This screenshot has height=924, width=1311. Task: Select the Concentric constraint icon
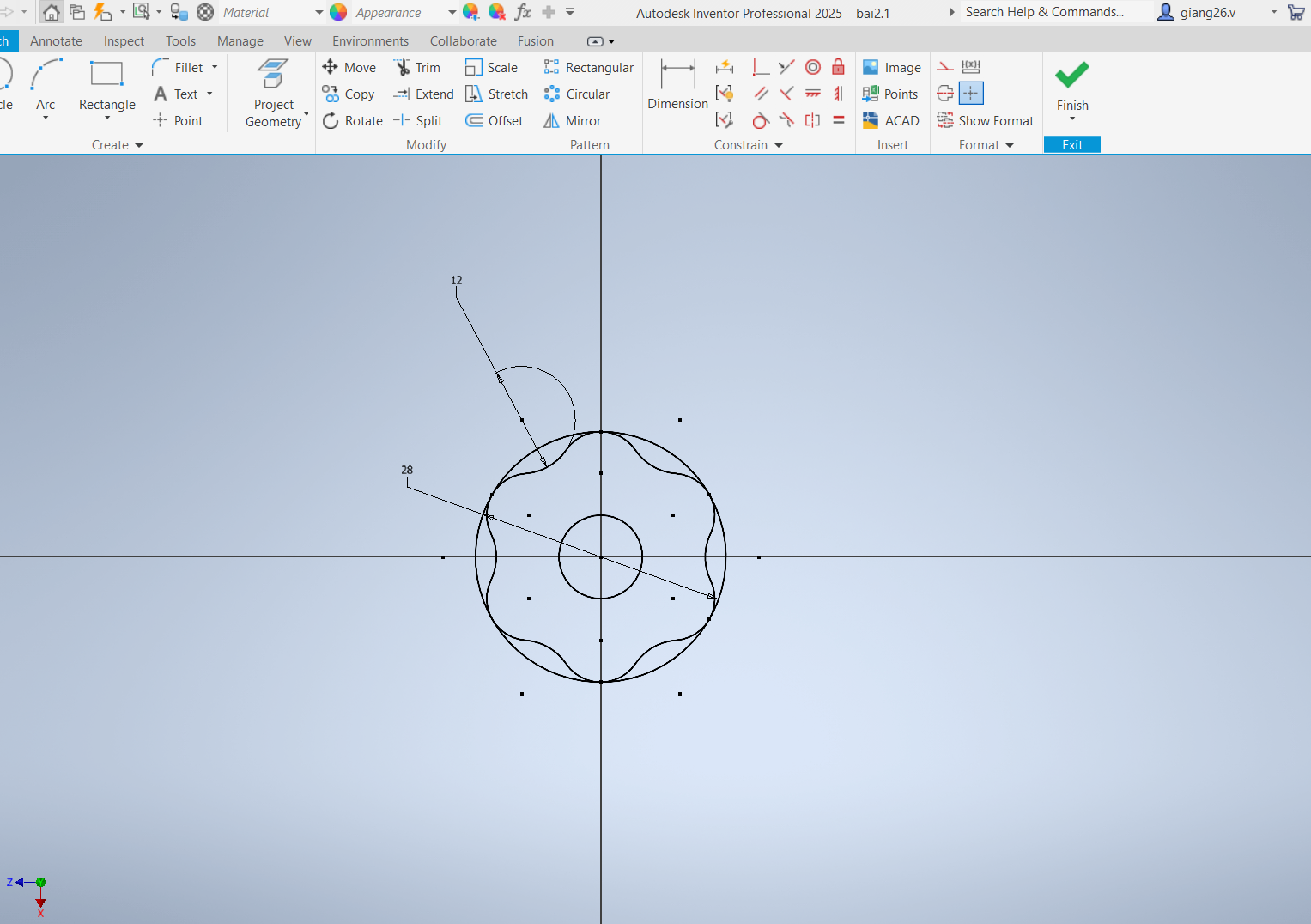(813, 67)
